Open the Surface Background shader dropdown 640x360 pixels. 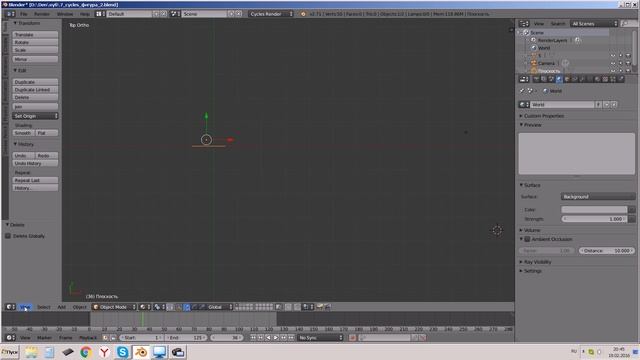click(598, 197)
